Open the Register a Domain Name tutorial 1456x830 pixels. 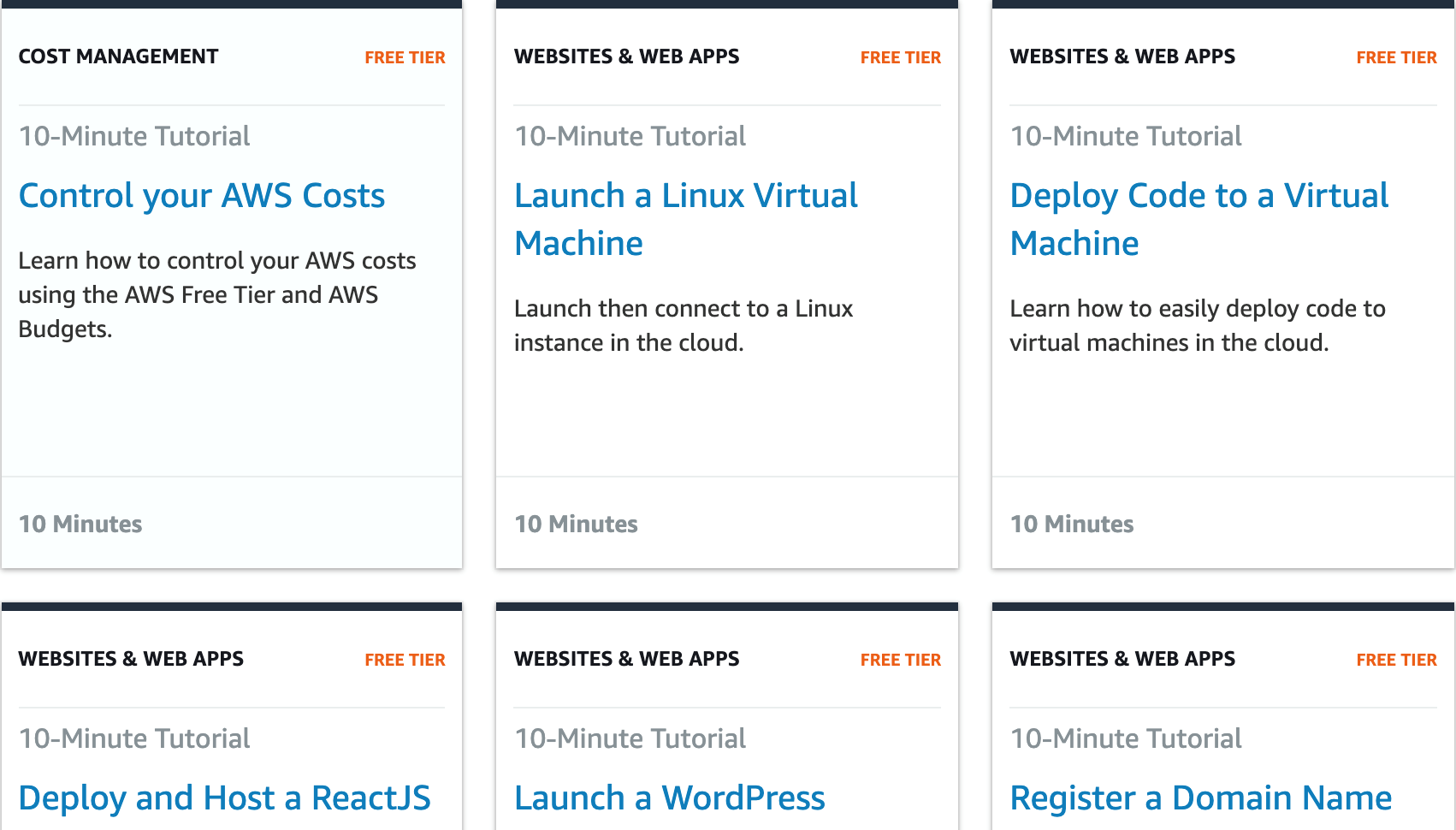coord(1201,798)
